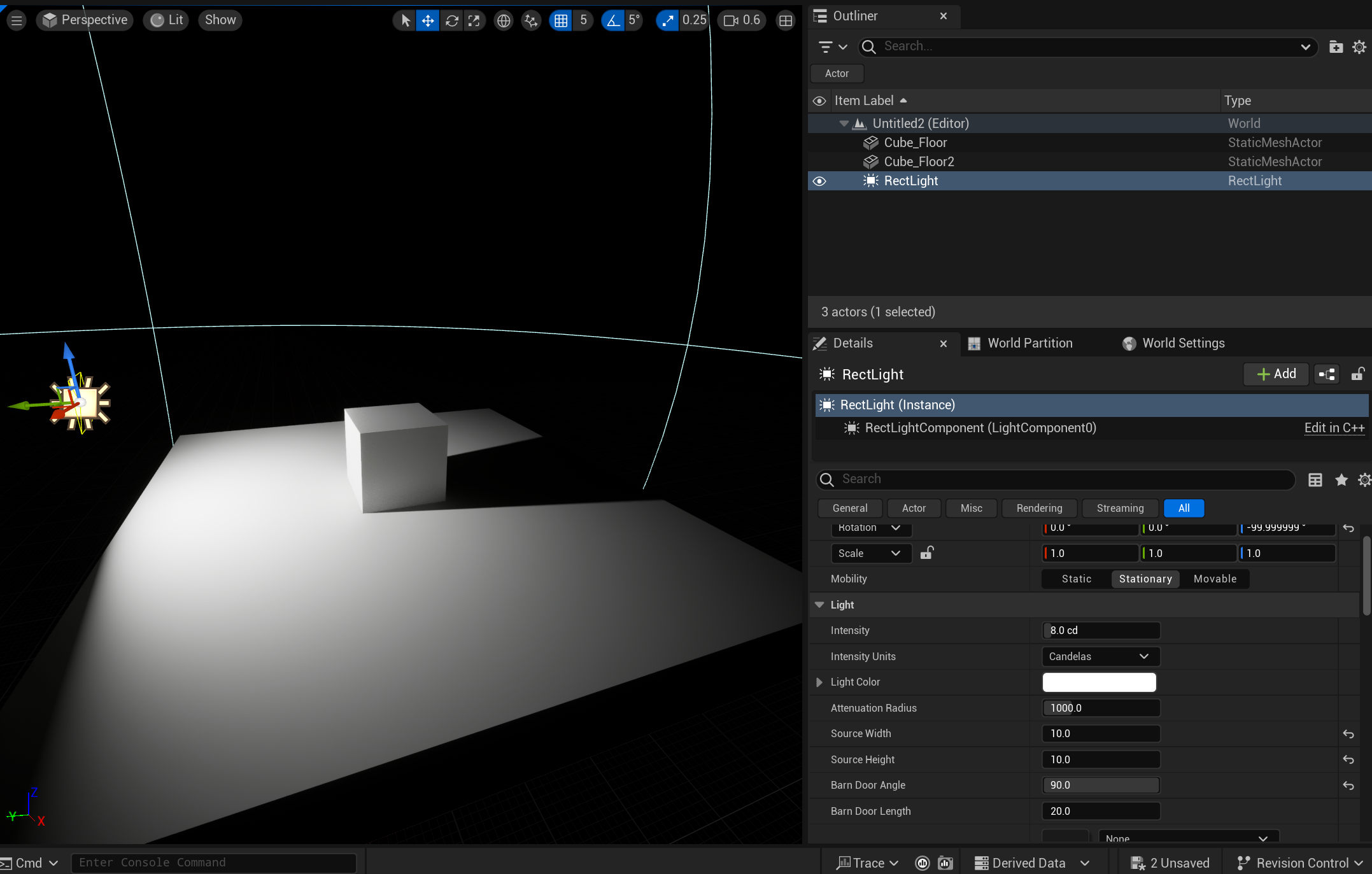Open viewport layout options icon

pyautogui.click(x=786, y=21)
